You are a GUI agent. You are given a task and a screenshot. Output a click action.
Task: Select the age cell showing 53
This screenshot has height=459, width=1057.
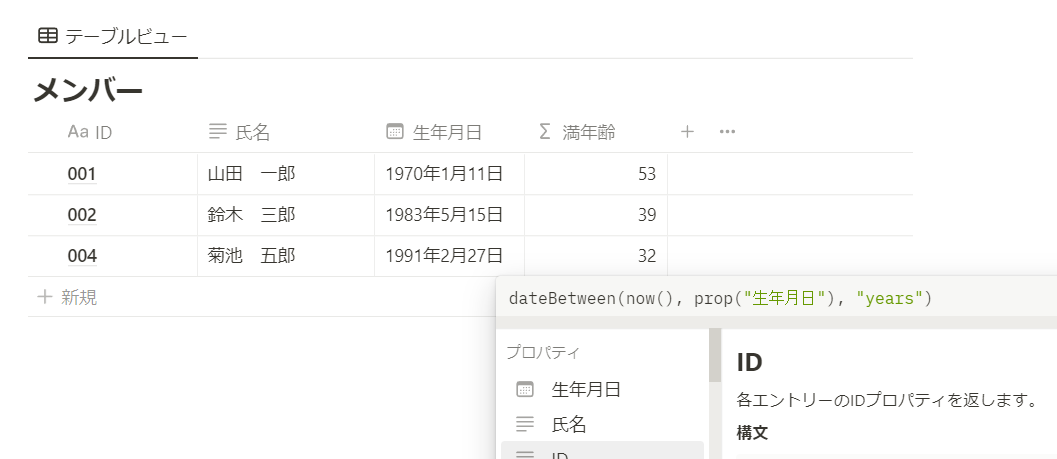[x=596, y=174]
